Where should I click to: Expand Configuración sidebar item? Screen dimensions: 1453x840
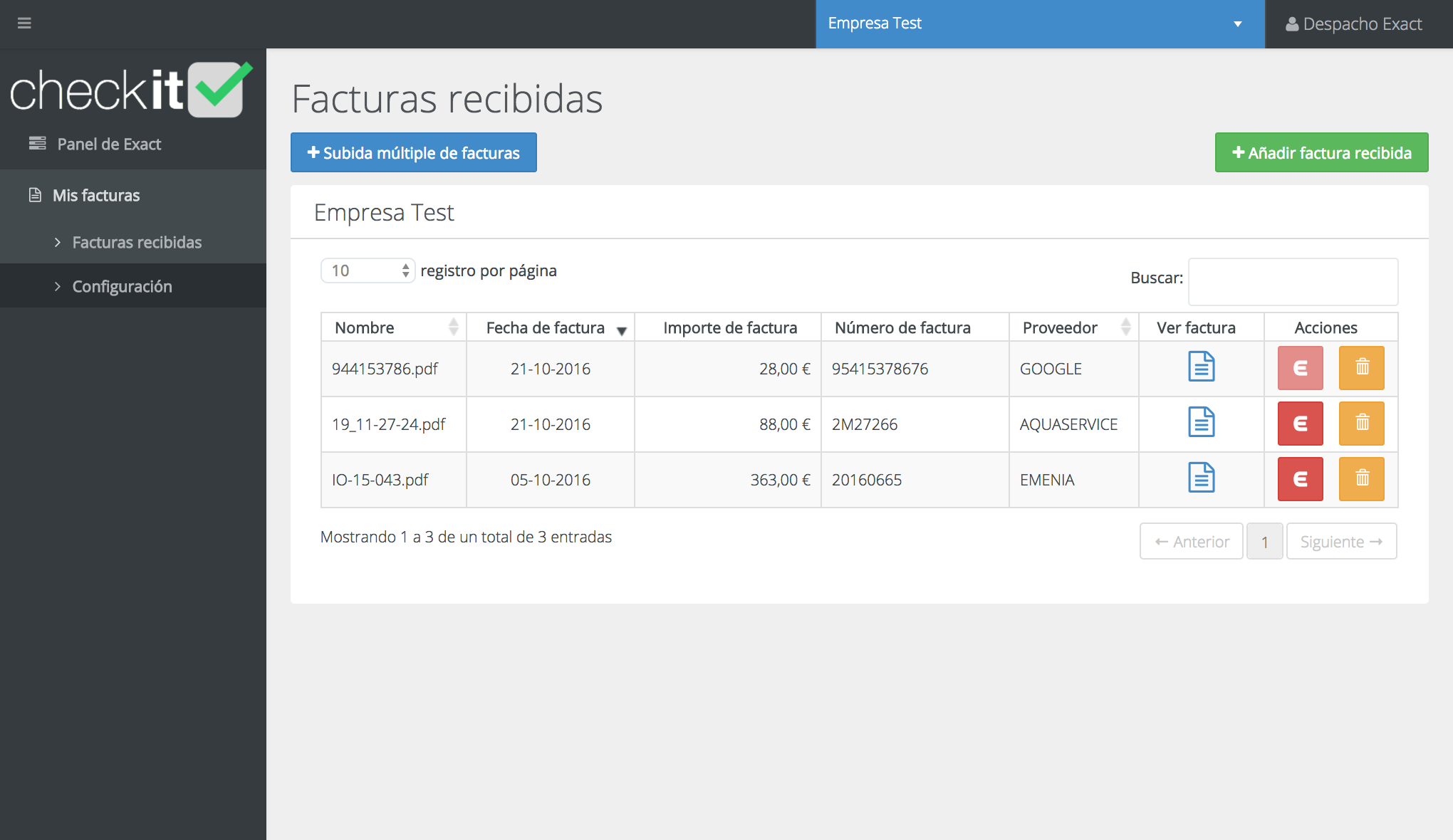122,286
